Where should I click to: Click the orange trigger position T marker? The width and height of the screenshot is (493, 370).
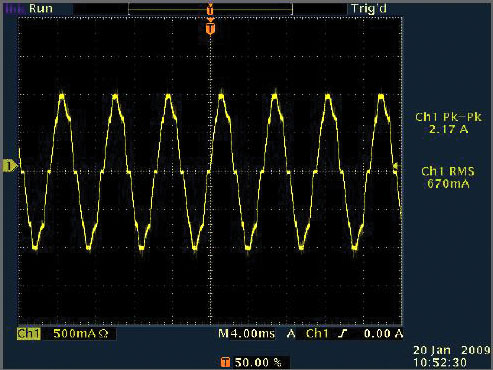pos(210,29)
